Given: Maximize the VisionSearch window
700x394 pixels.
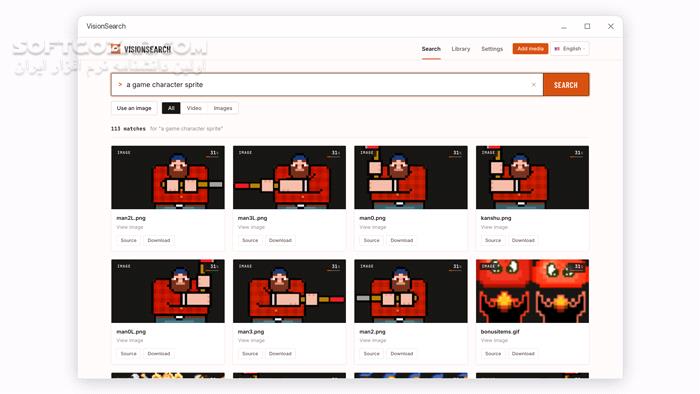Looking at the screenshot, I should 587,26.
